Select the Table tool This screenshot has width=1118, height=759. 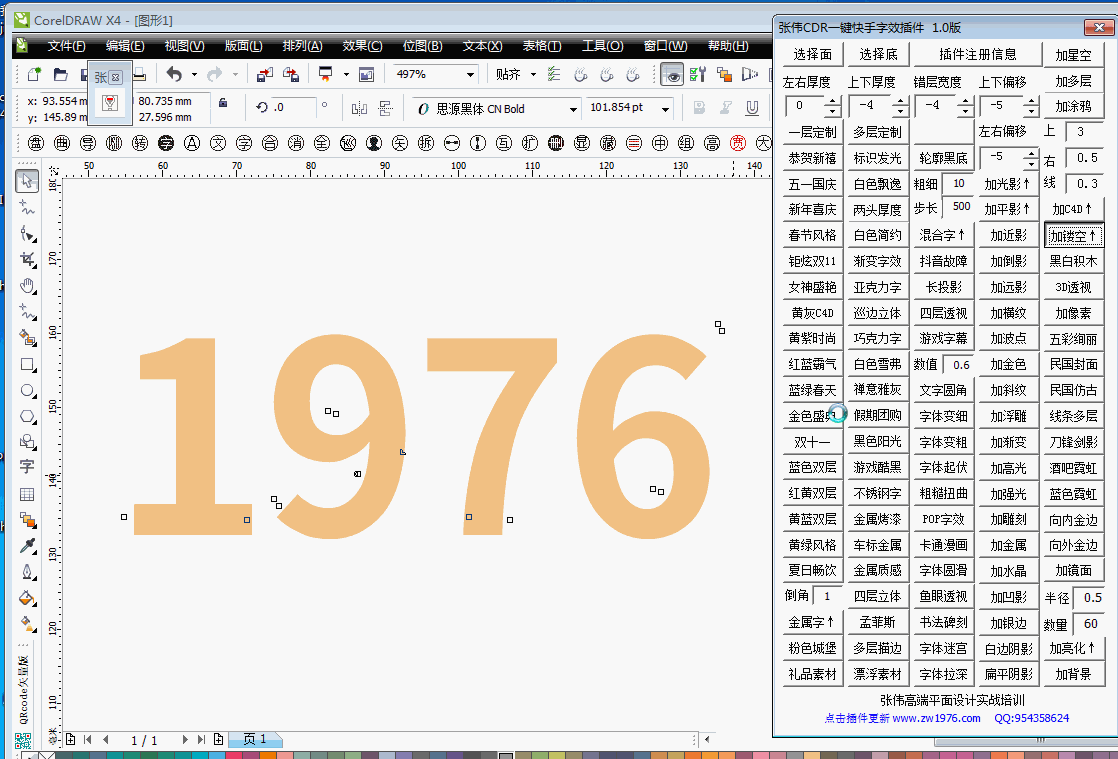(27, 494)
